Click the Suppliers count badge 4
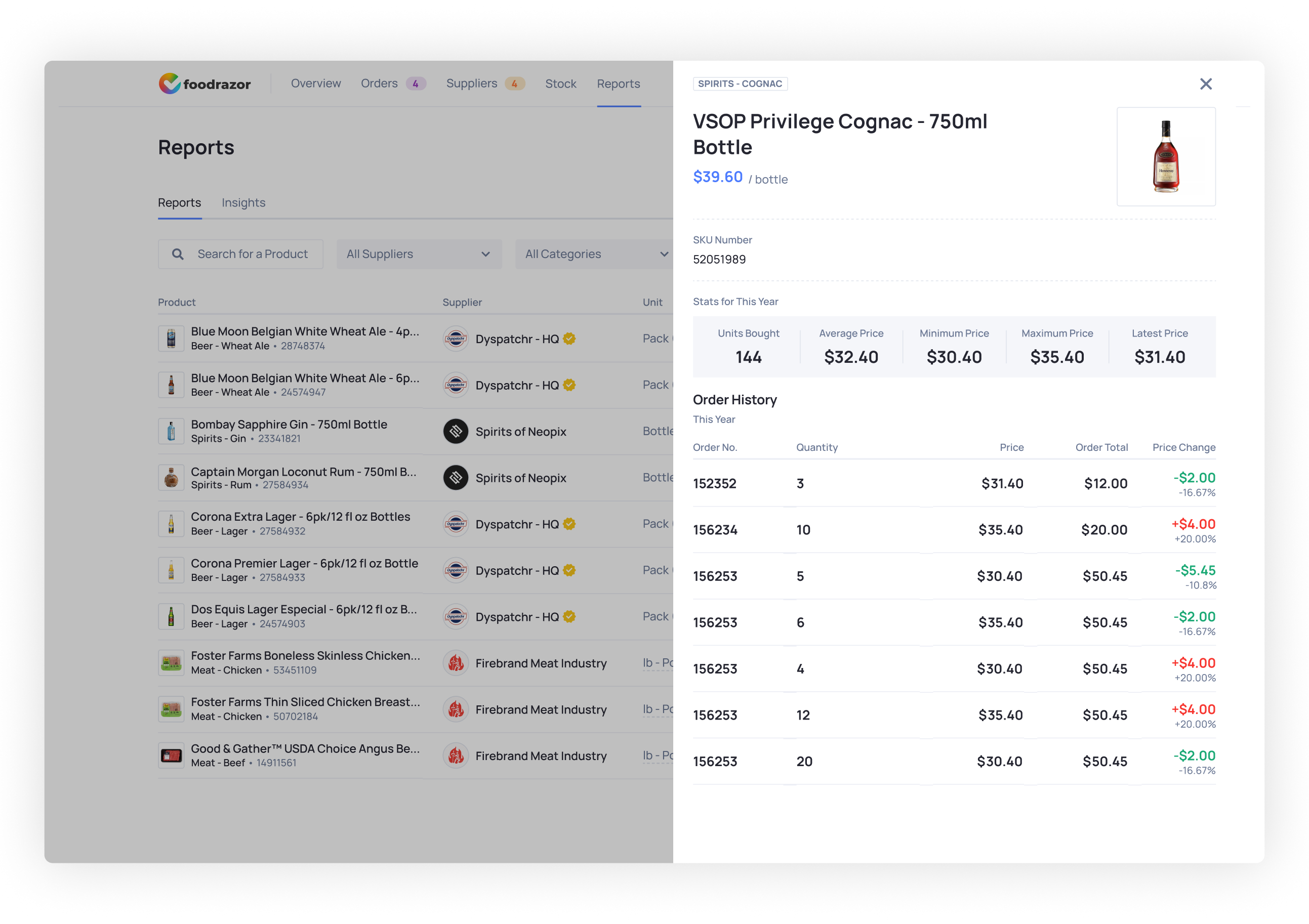 (514, 84)
